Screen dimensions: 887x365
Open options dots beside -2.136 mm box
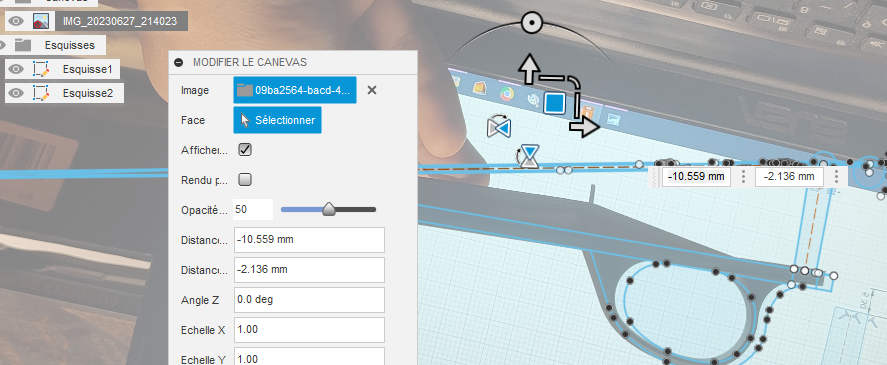click(x=836, y=177)
